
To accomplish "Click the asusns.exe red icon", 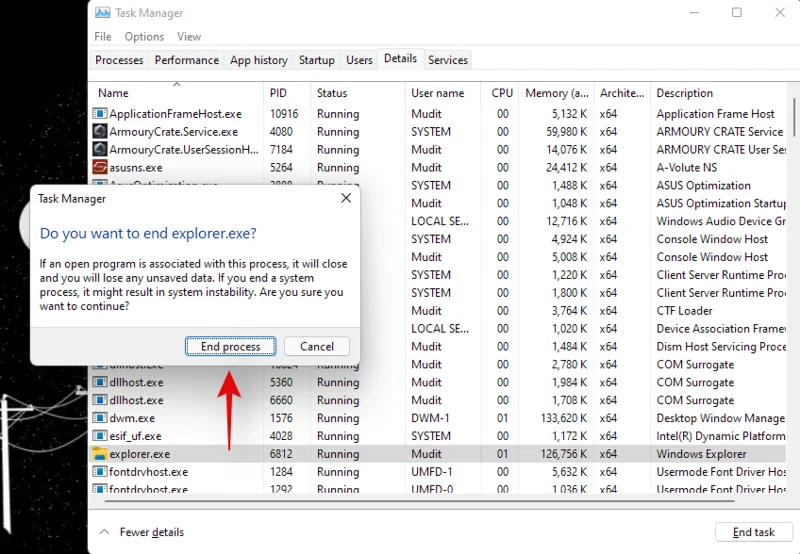I will pos(100,168).
